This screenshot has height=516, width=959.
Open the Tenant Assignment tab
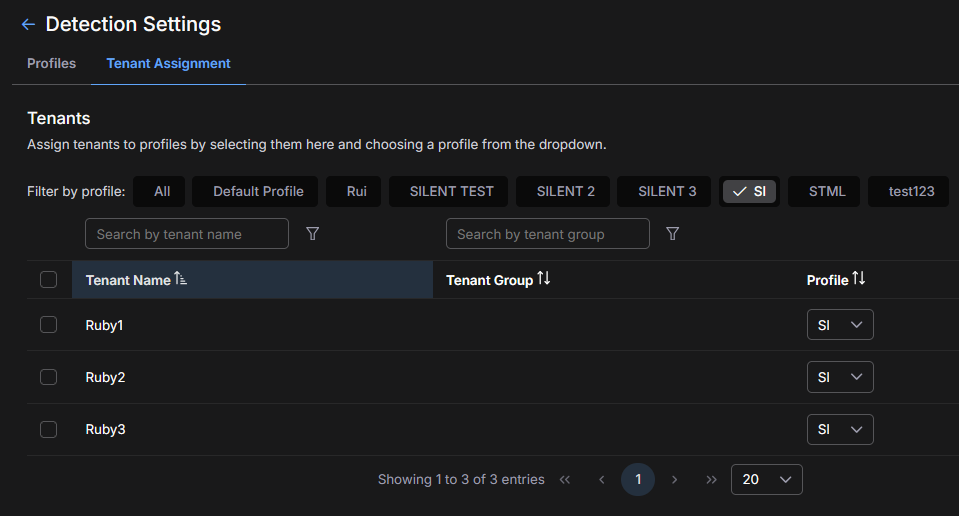(168, 63)
